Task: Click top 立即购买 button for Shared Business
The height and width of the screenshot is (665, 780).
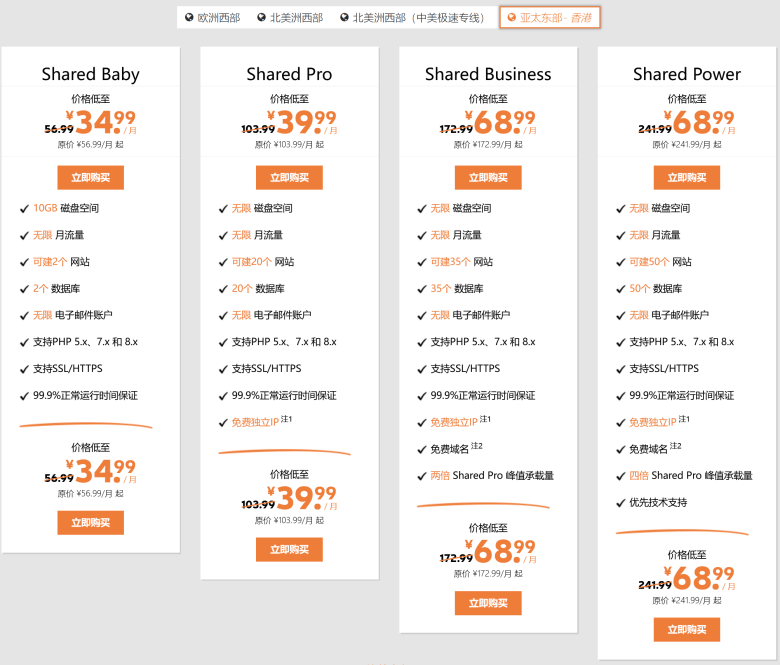Action: tap(488, 178)
